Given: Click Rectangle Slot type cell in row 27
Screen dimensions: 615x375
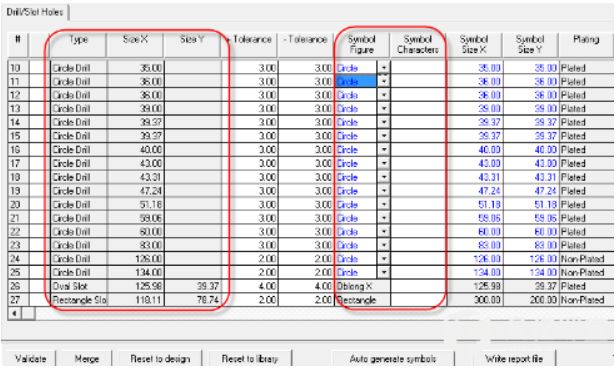Looking at the screenshot, I should (x=78, y=300).
